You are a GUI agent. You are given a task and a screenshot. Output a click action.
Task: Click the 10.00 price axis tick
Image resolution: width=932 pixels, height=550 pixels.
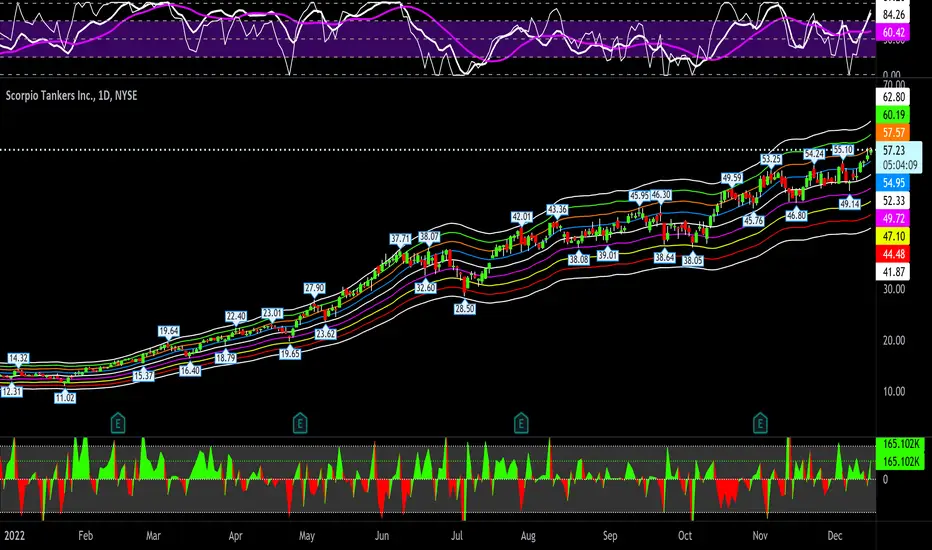893,391
